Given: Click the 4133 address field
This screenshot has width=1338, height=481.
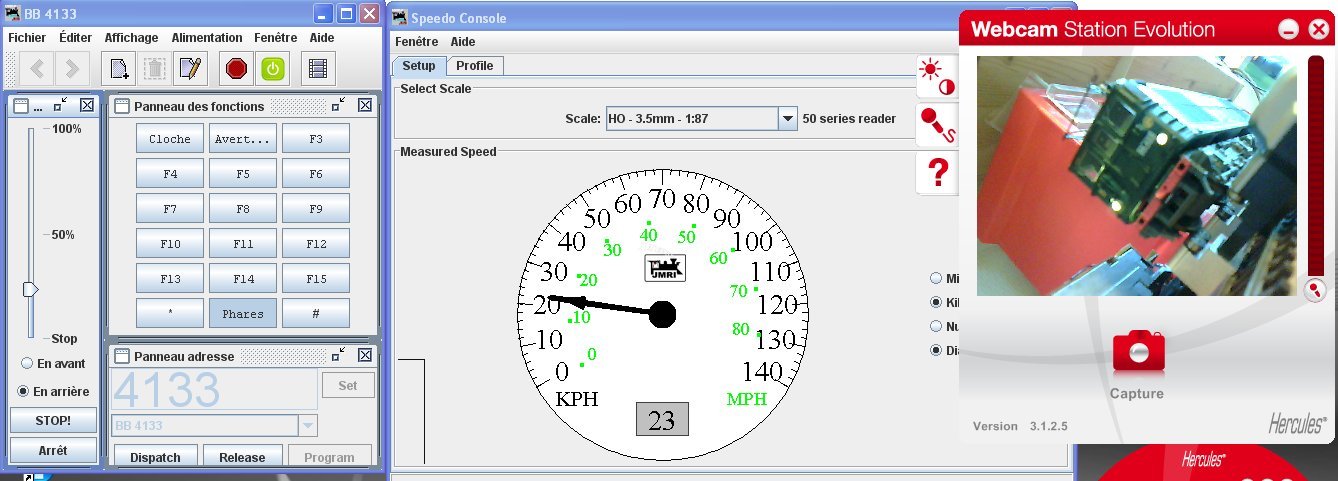Looking at the screenshot, I should (215, 390).
